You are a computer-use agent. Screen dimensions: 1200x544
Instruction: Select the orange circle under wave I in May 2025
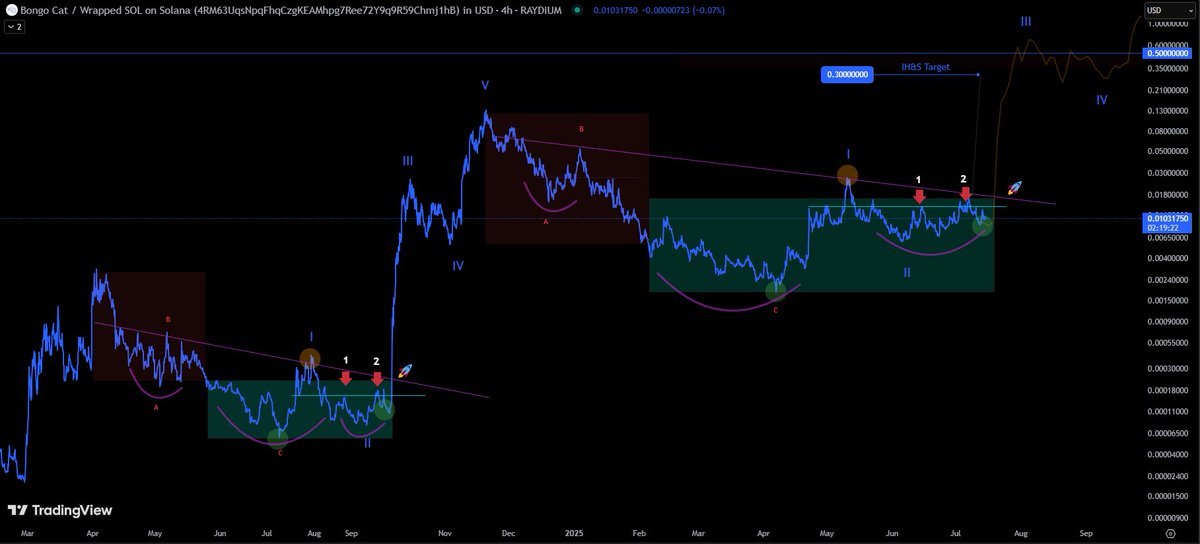(x=848, y=176)
